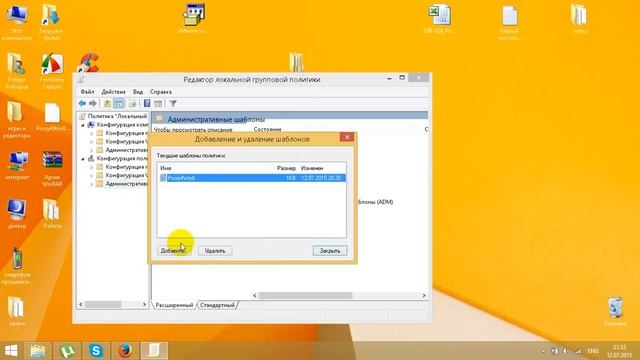Screen dimensions: 640x360
Task: Click the Back arrow in the policy editor toolbar
Action: click(82, 104)
